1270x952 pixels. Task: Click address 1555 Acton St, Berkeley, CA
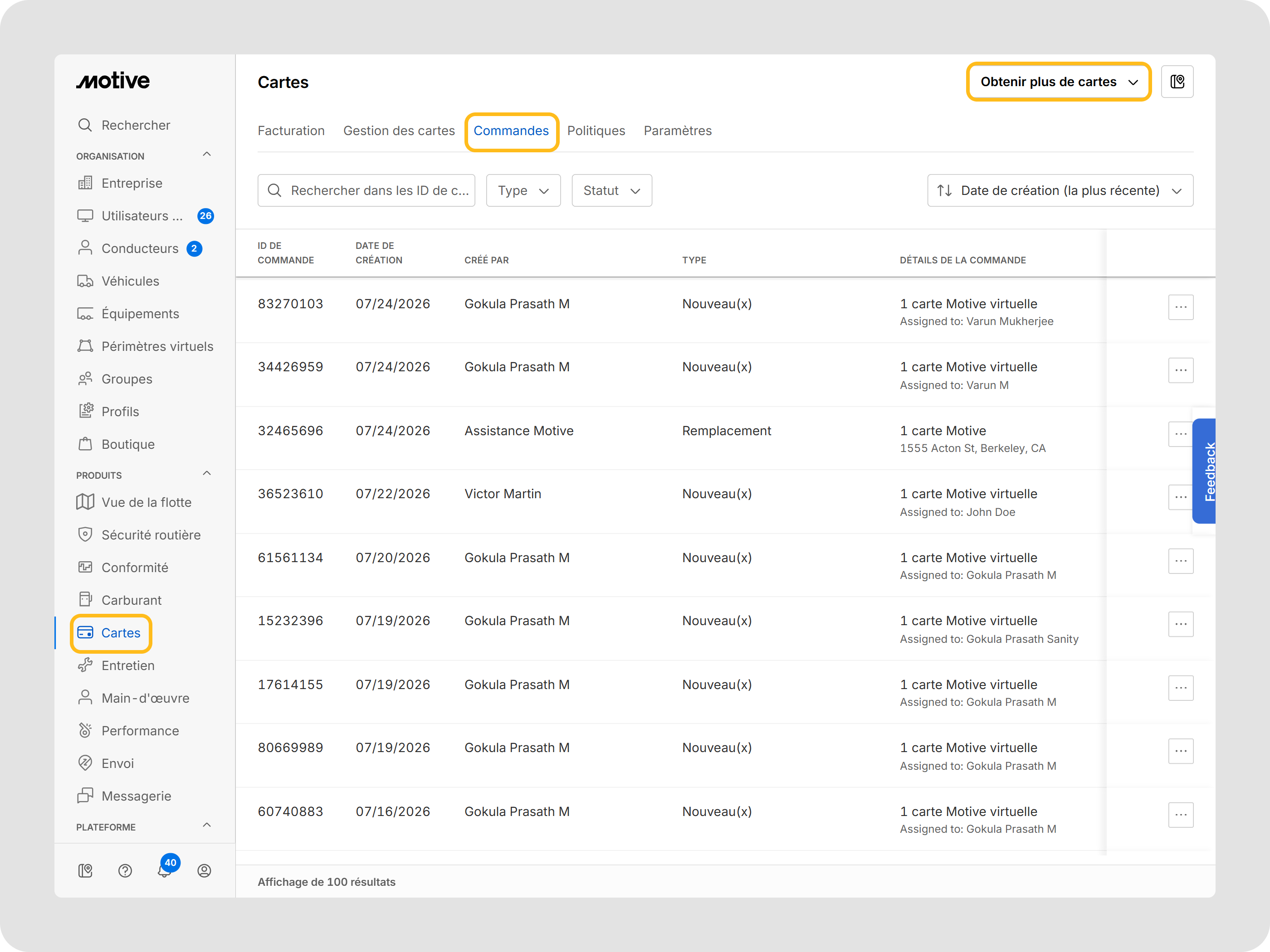pos(972,449)
